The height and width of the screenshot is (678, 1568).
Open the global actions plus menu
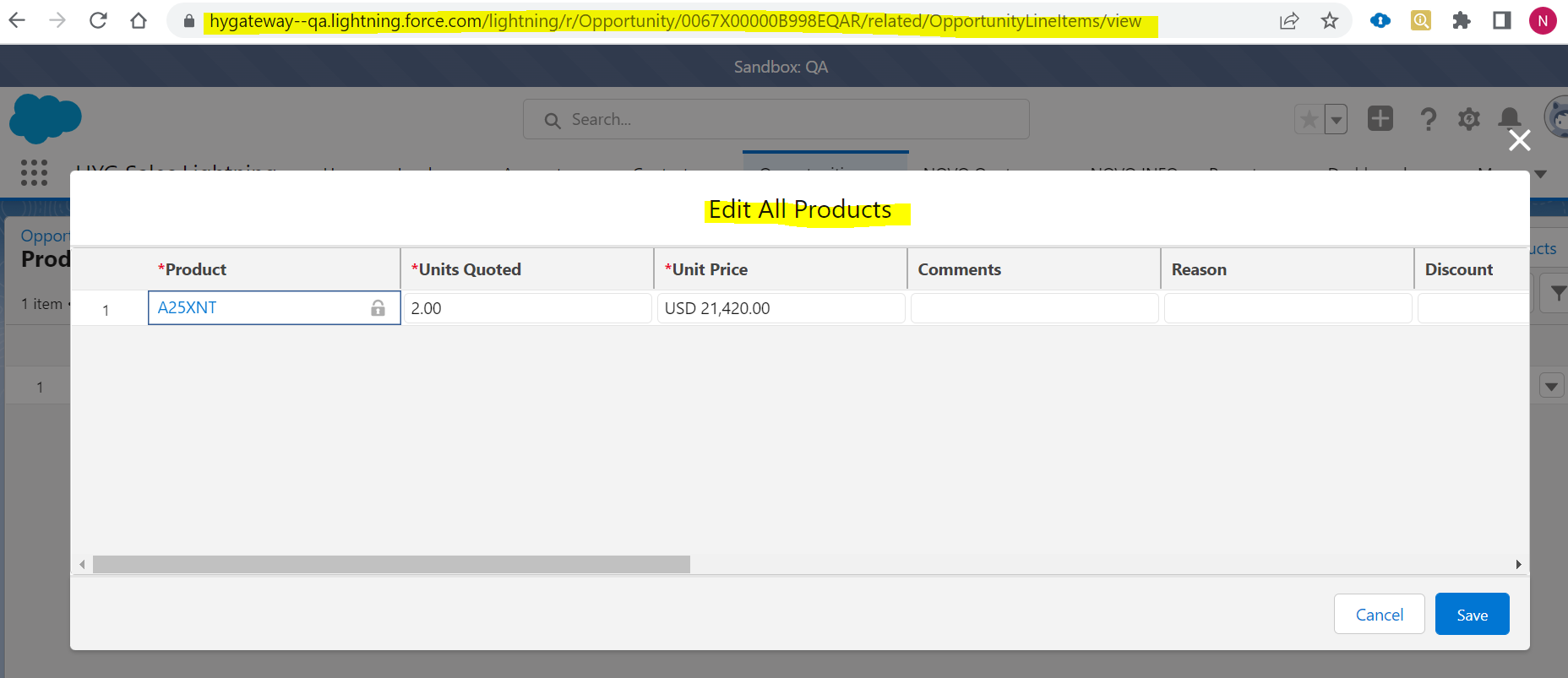1380,119
